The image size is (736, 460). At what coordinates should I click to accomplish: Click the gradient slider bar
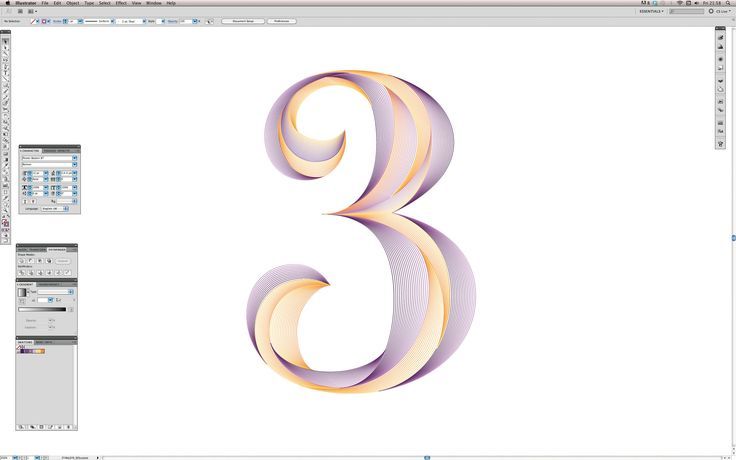tap(42, 309)
